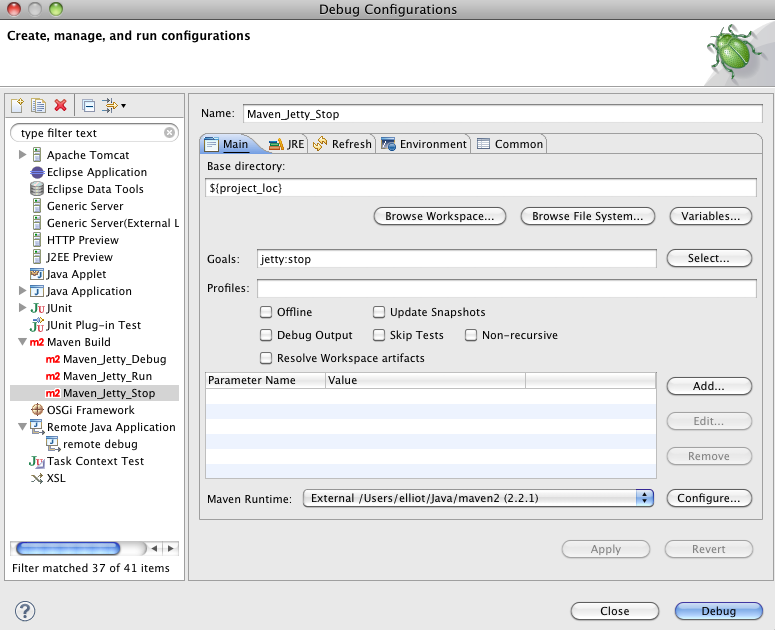This screenshot has height=630, width=775.
Task: Click the m2 icon of Maven_Jetty_Debug
Action: pos(53,359)
